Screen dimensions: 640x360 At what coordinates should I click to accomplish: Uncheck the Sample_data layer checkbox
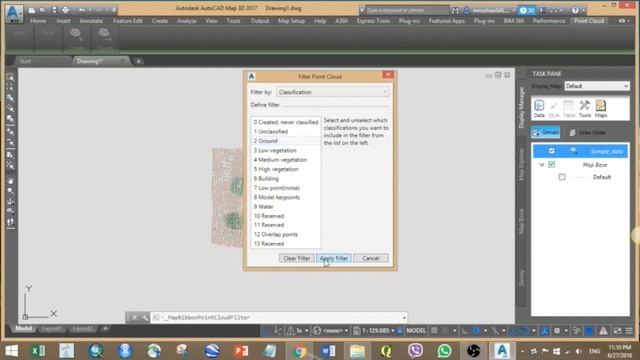point(551,151)
